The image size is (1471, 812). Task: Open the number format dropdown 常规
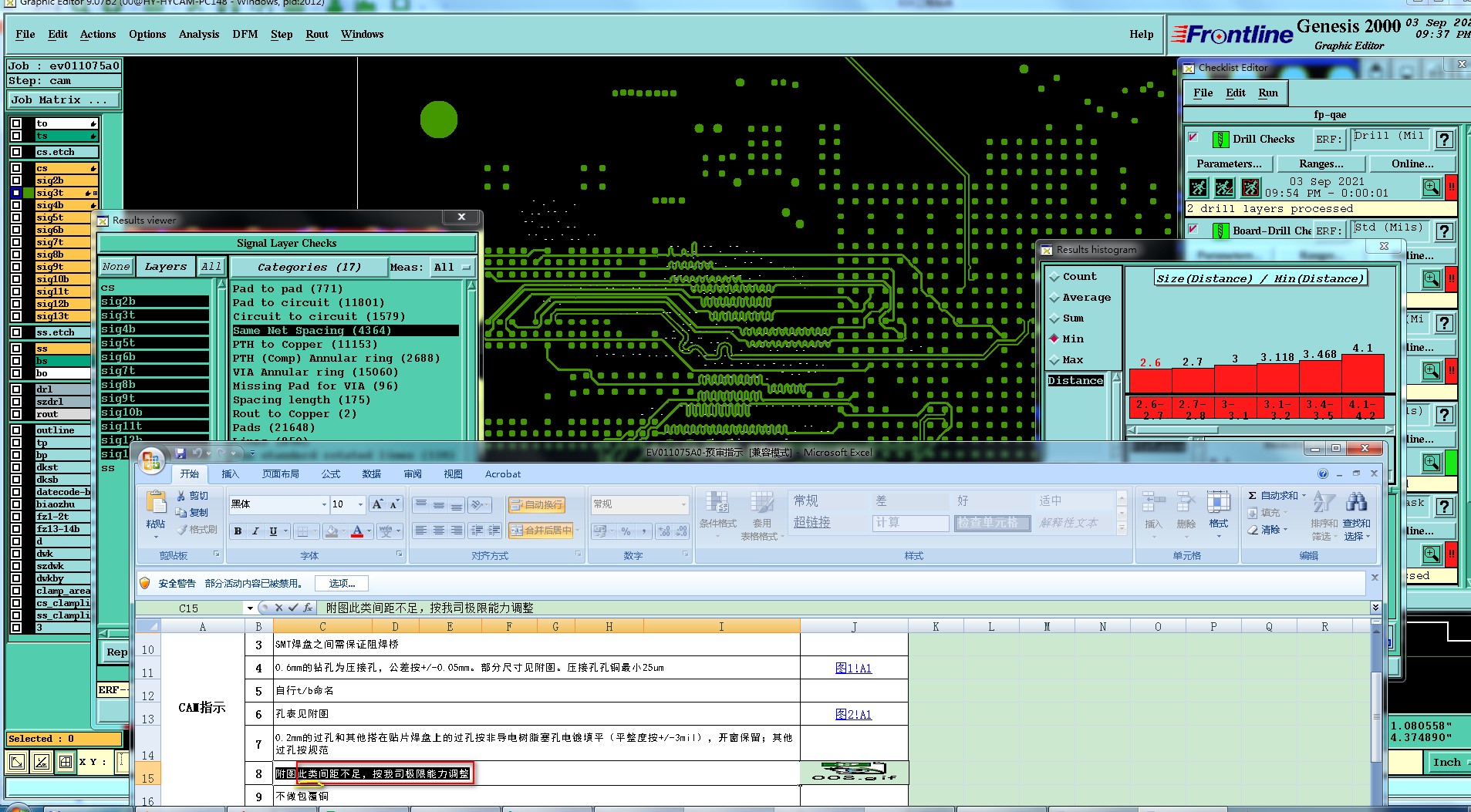[683, 504]
